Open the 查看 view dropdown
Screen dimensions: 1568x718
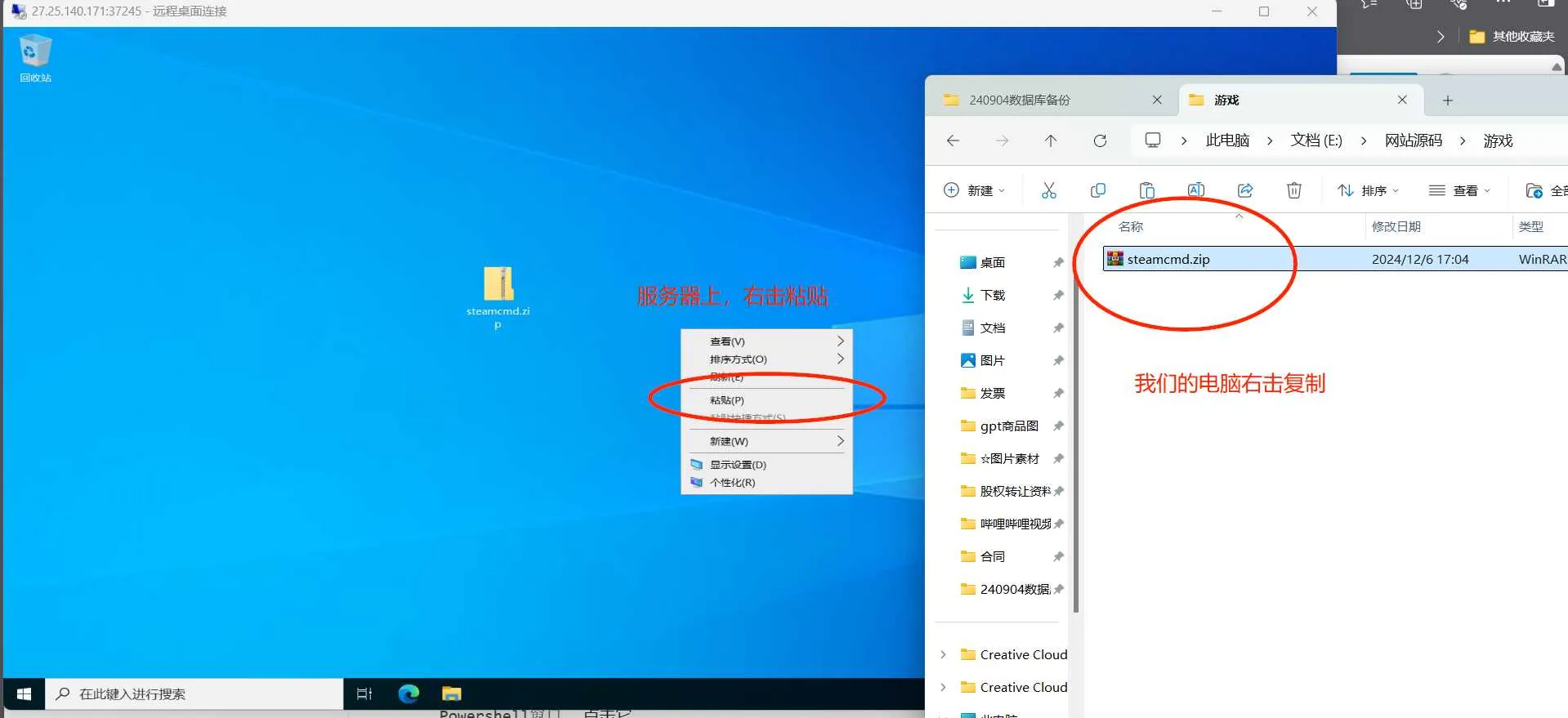(1460, 190)
